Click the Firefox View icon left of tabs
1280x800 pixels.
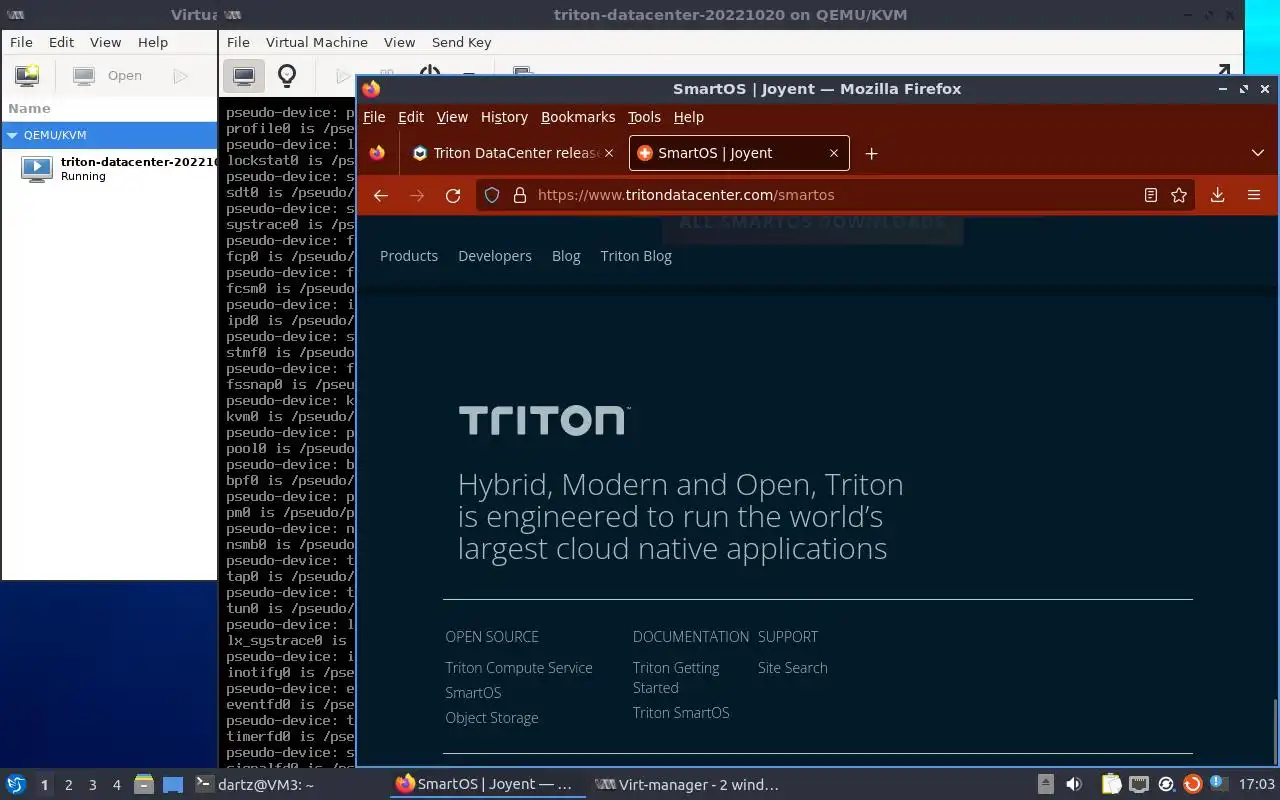[377, 153]
